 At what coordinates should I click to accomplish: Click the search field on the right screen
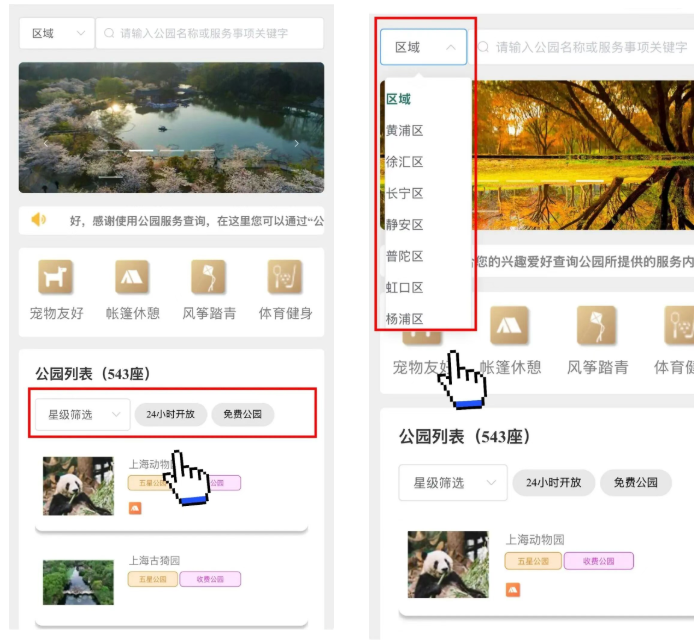pos(584,47)
